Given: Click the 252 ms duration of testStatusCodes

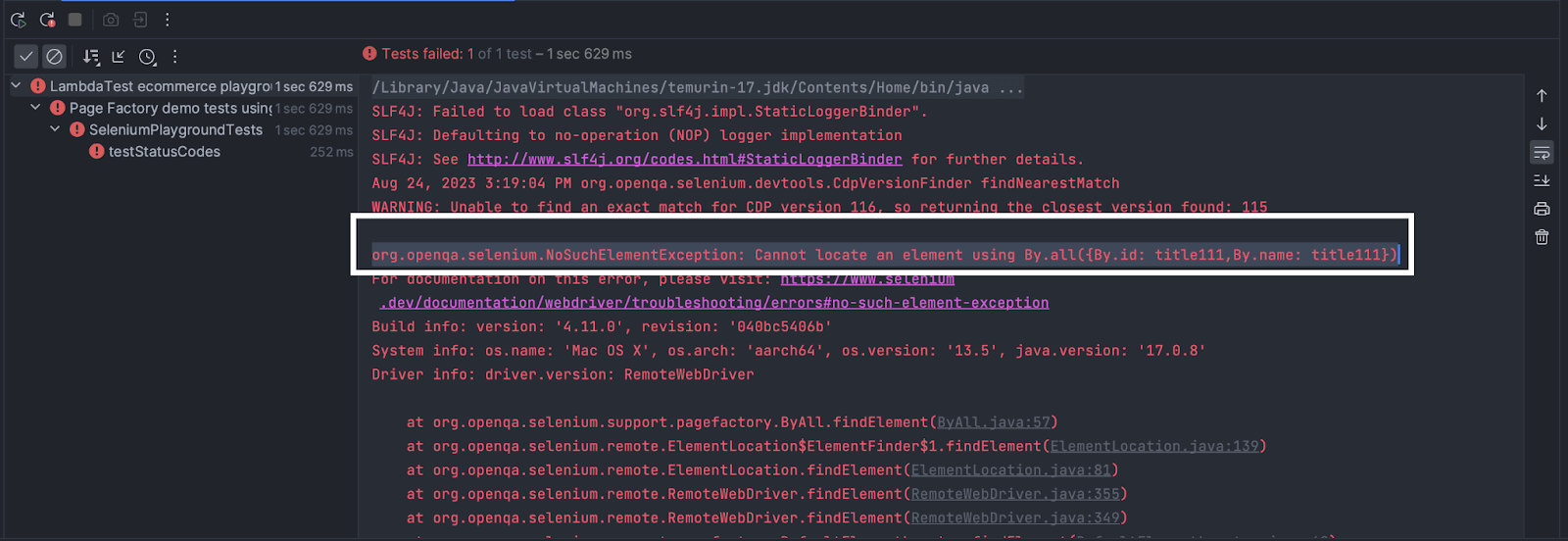Looking at the screenshot, I should pyautogui.click(x=331, y=152).
